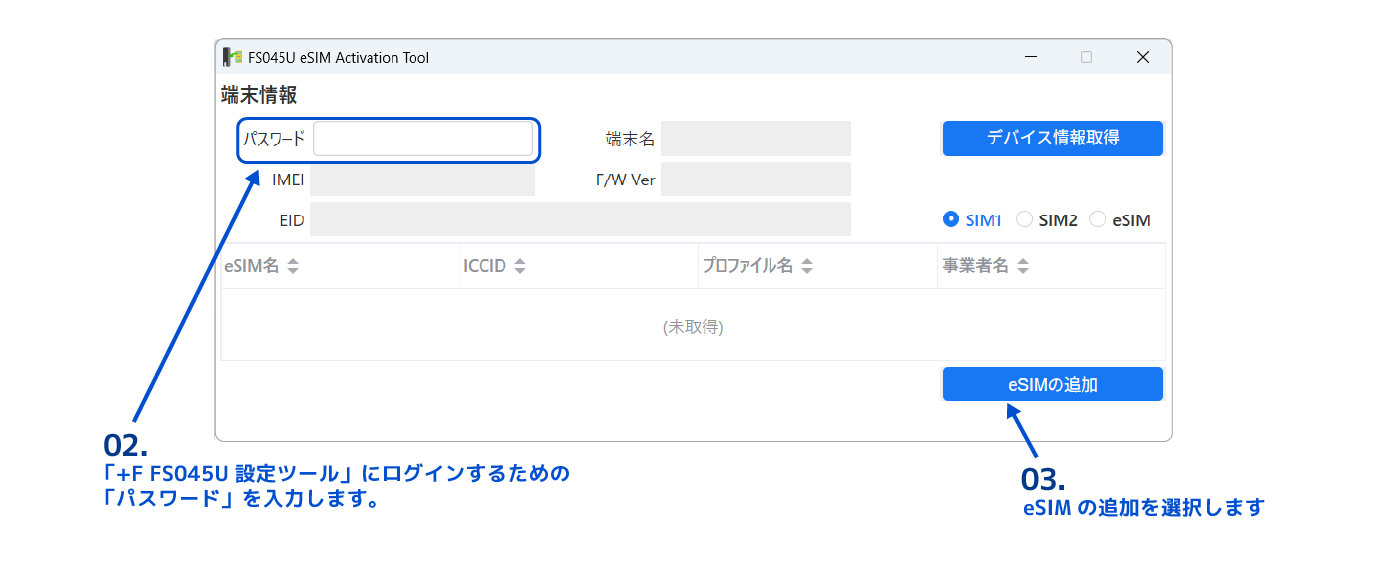Screen dimensions: 1385x579
Task: Click the 端末情報 section heading
Action: coord(259,96)
